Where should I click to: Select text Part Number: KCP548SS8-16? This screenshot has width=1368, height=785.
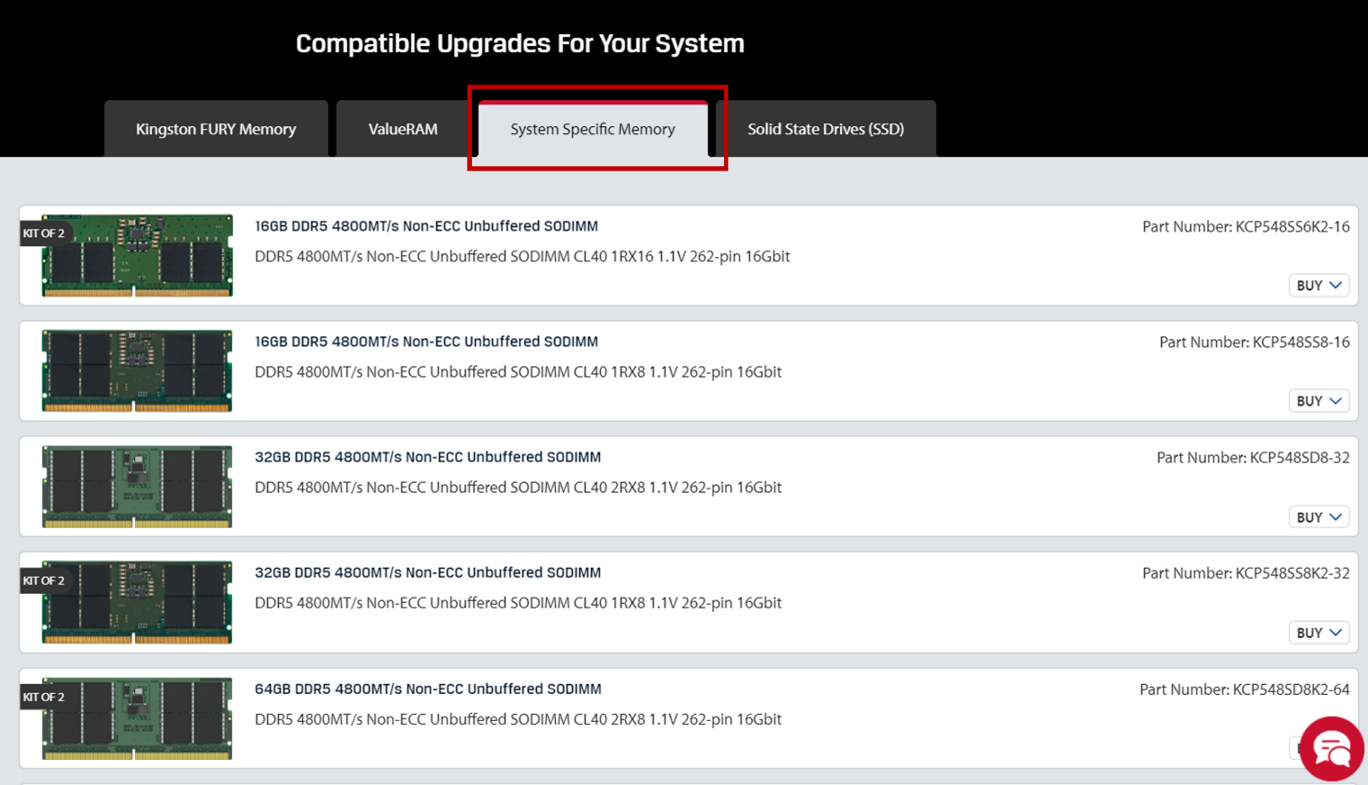1254,342
